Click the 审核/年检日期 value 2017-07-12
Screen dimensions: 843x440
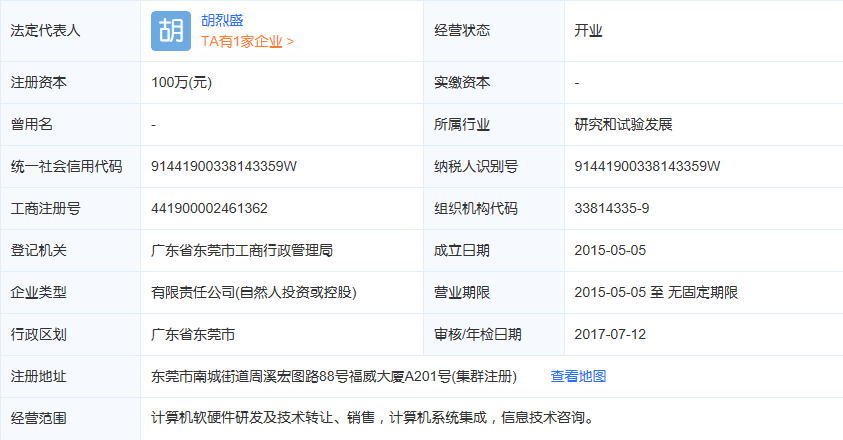point(610,334)
